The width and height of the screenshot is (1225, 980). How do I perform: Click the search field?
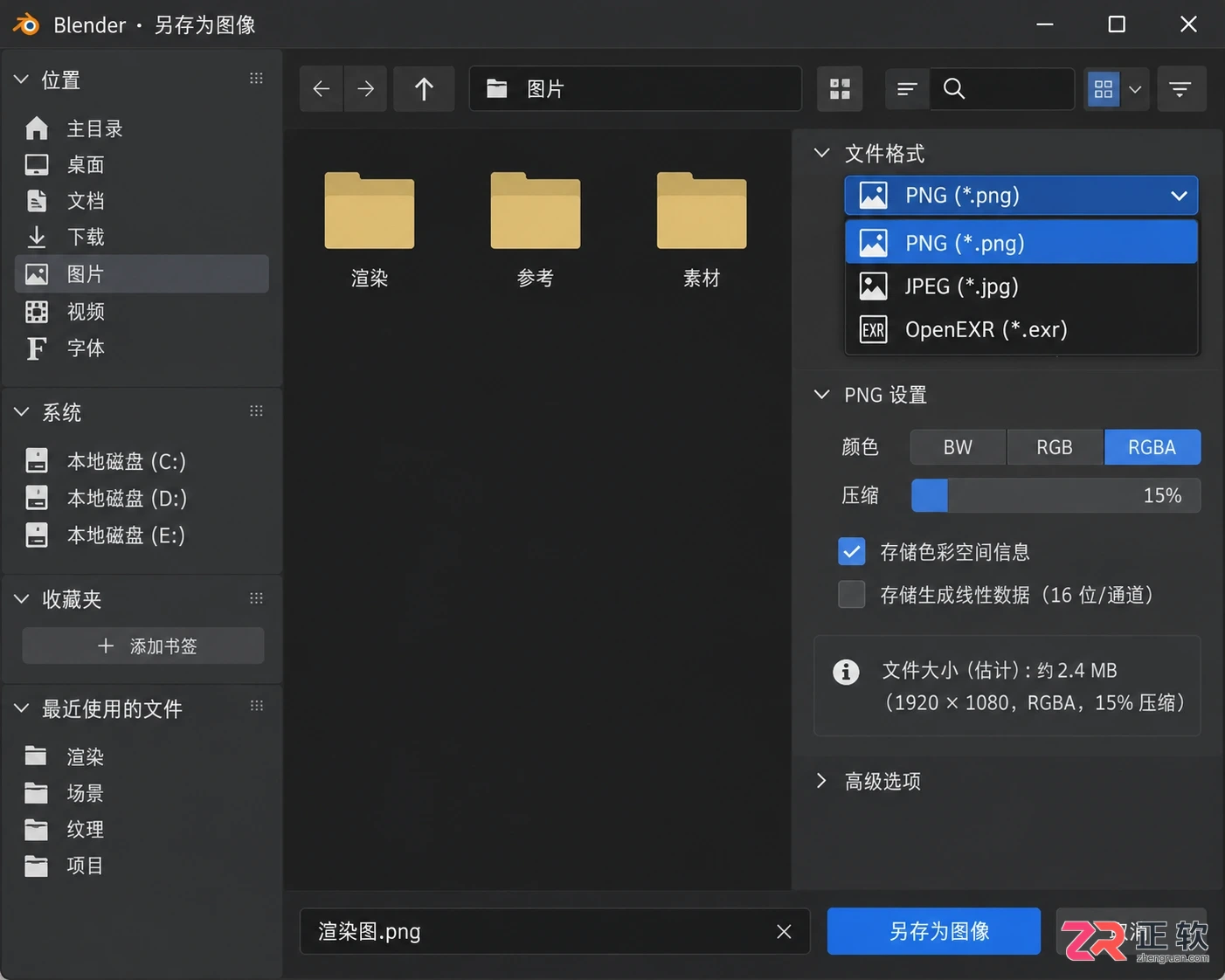(x=1002, y=89)
